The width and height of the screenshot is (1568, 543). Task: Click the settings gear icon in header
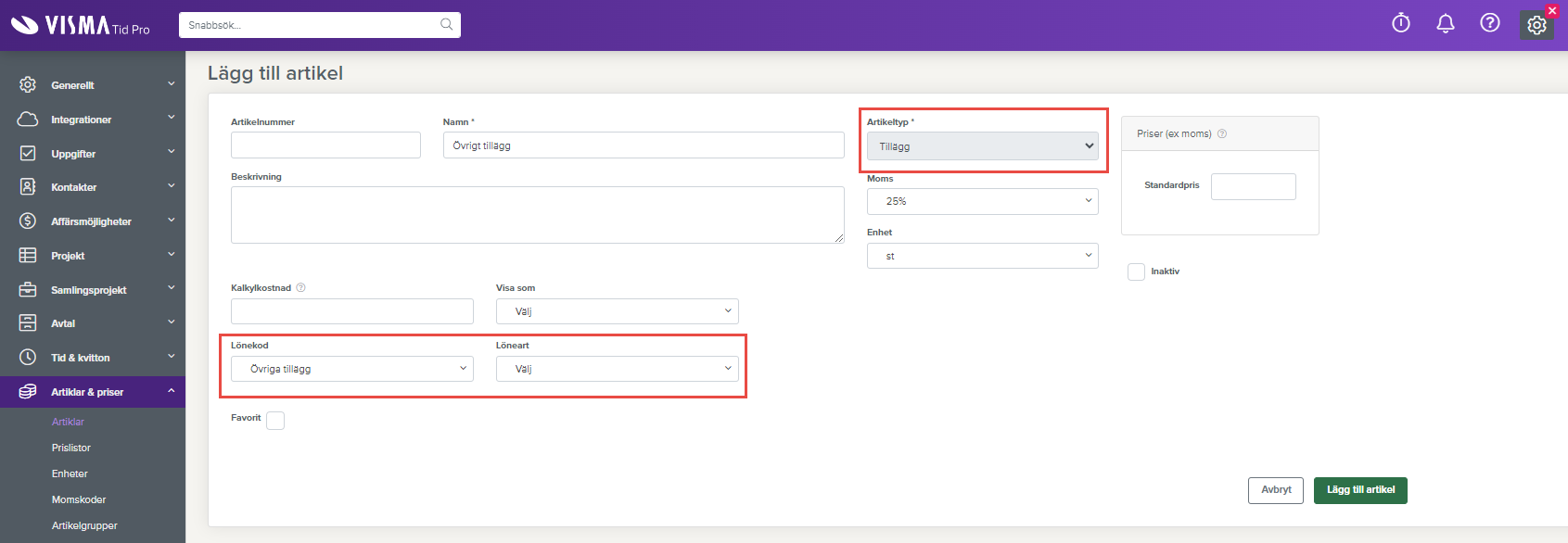click(x=1536, y=25)
